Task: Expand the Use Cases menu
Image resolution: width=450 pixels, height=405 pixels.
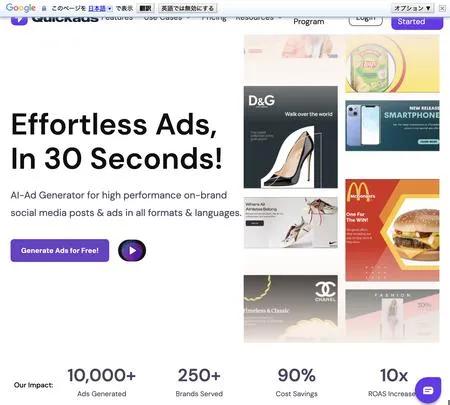Action: point(167,17)
